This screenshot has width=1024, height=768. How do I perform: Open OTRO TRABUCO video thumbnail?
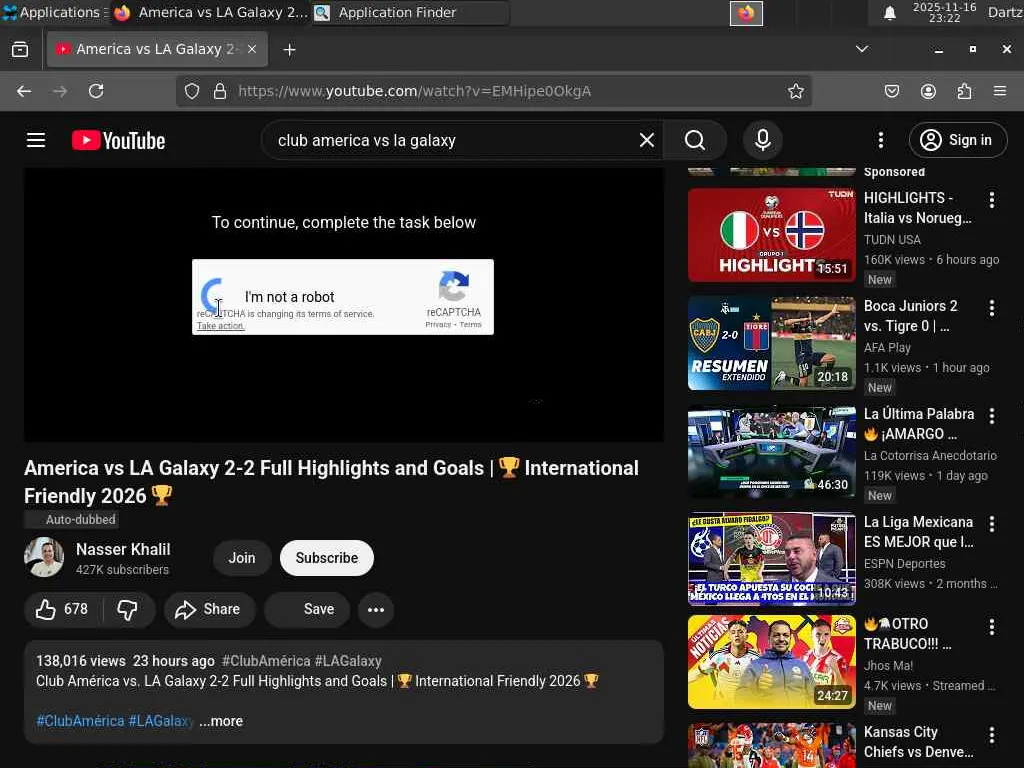771,662
